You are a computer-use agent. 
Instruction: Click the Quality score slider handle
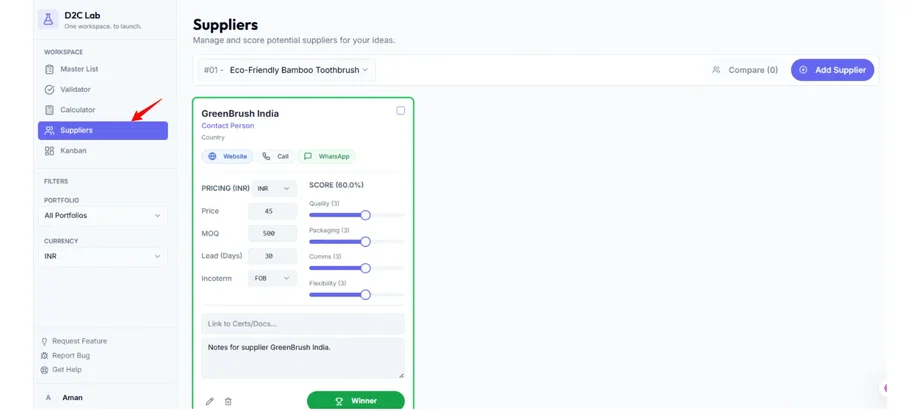tap(366, 215)
